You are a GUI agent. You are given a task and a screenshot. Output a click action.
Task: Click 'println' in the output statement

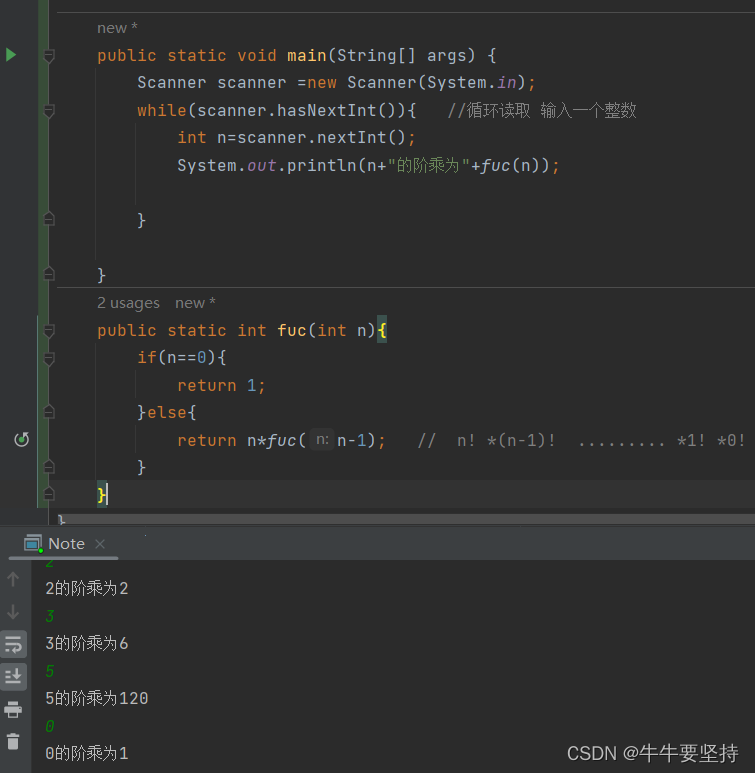click(x=322, y=165)
